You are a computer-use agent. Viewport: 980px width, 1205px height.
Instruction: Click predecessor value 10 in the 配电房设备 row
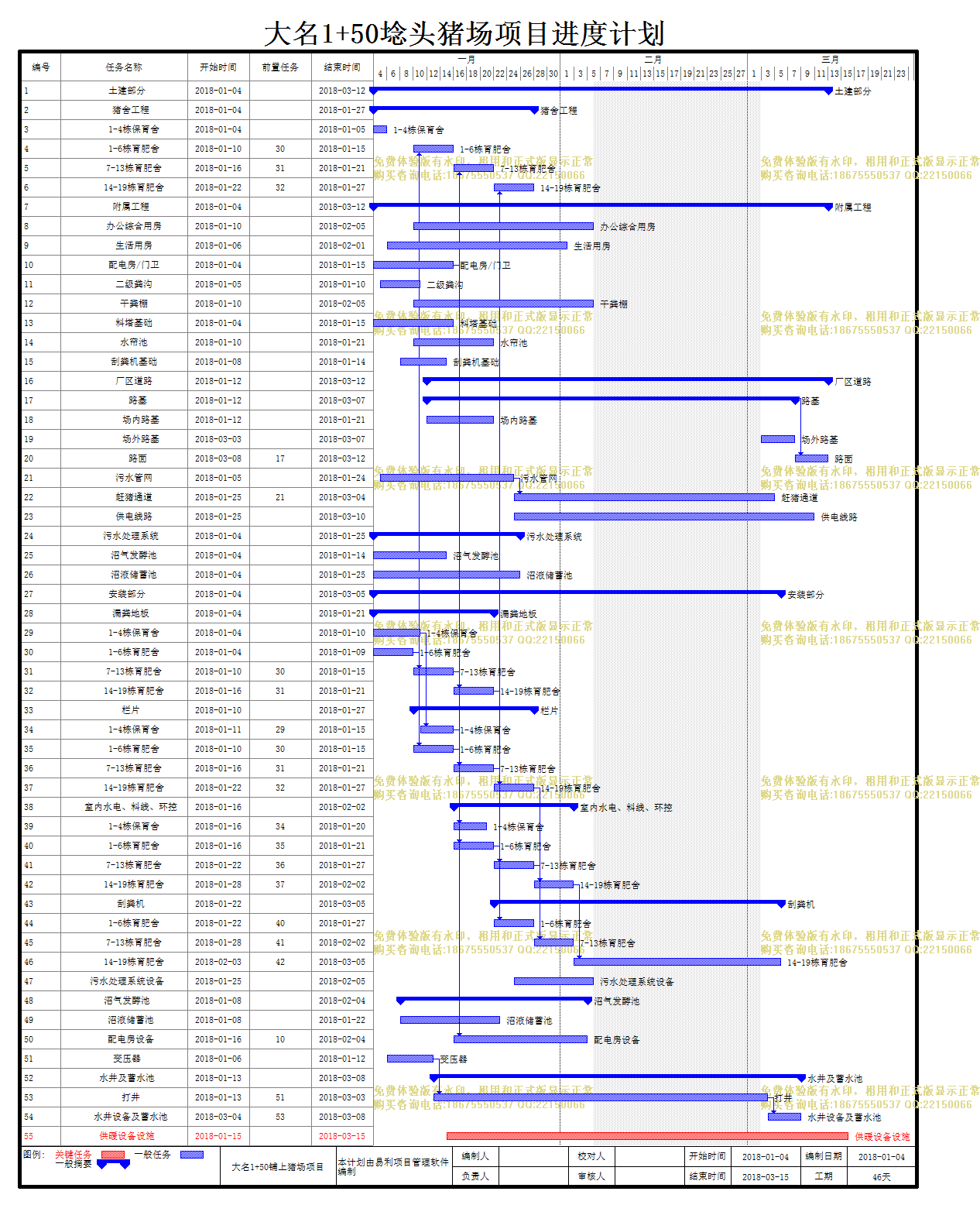(280, 1039)
